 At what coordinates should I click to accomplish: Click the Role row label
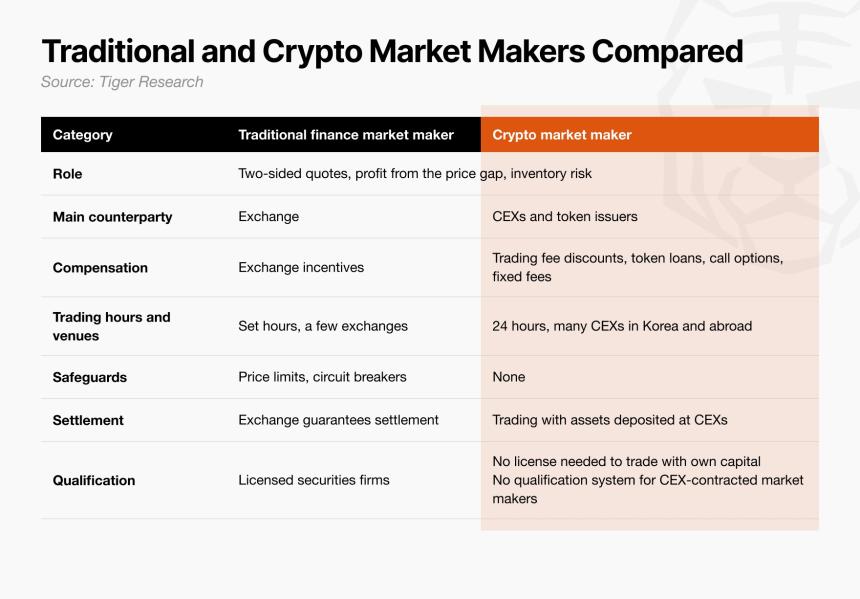point(67,174)
